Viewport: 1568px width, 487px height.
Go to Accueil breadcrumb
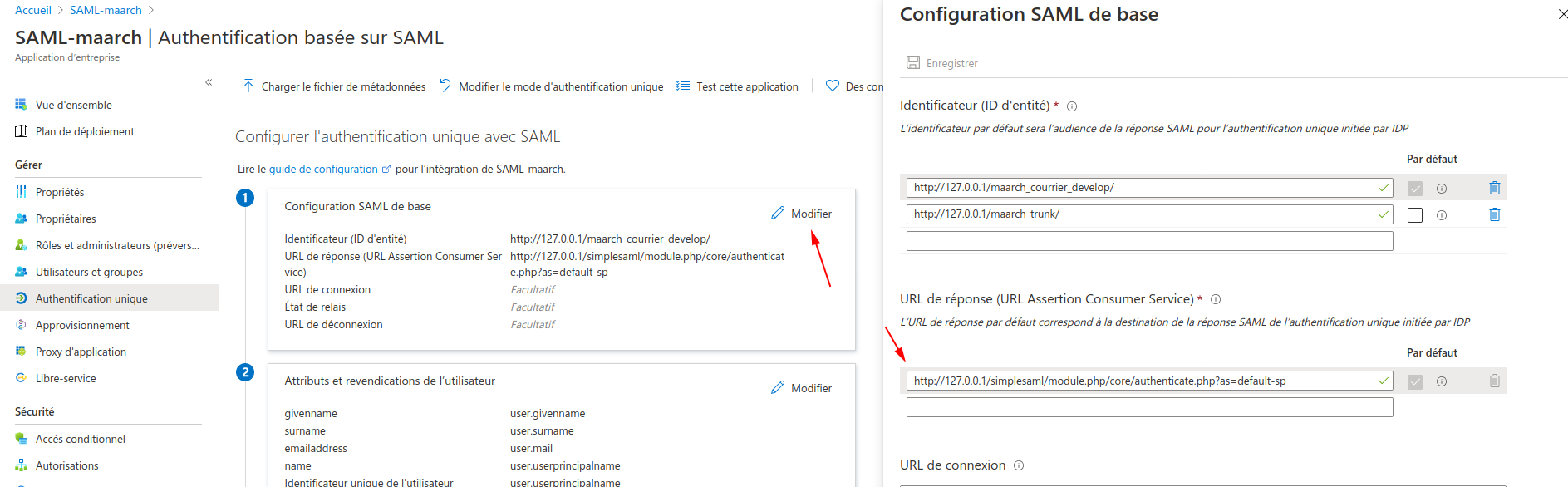pyautogui.click(x=33, y=11)
